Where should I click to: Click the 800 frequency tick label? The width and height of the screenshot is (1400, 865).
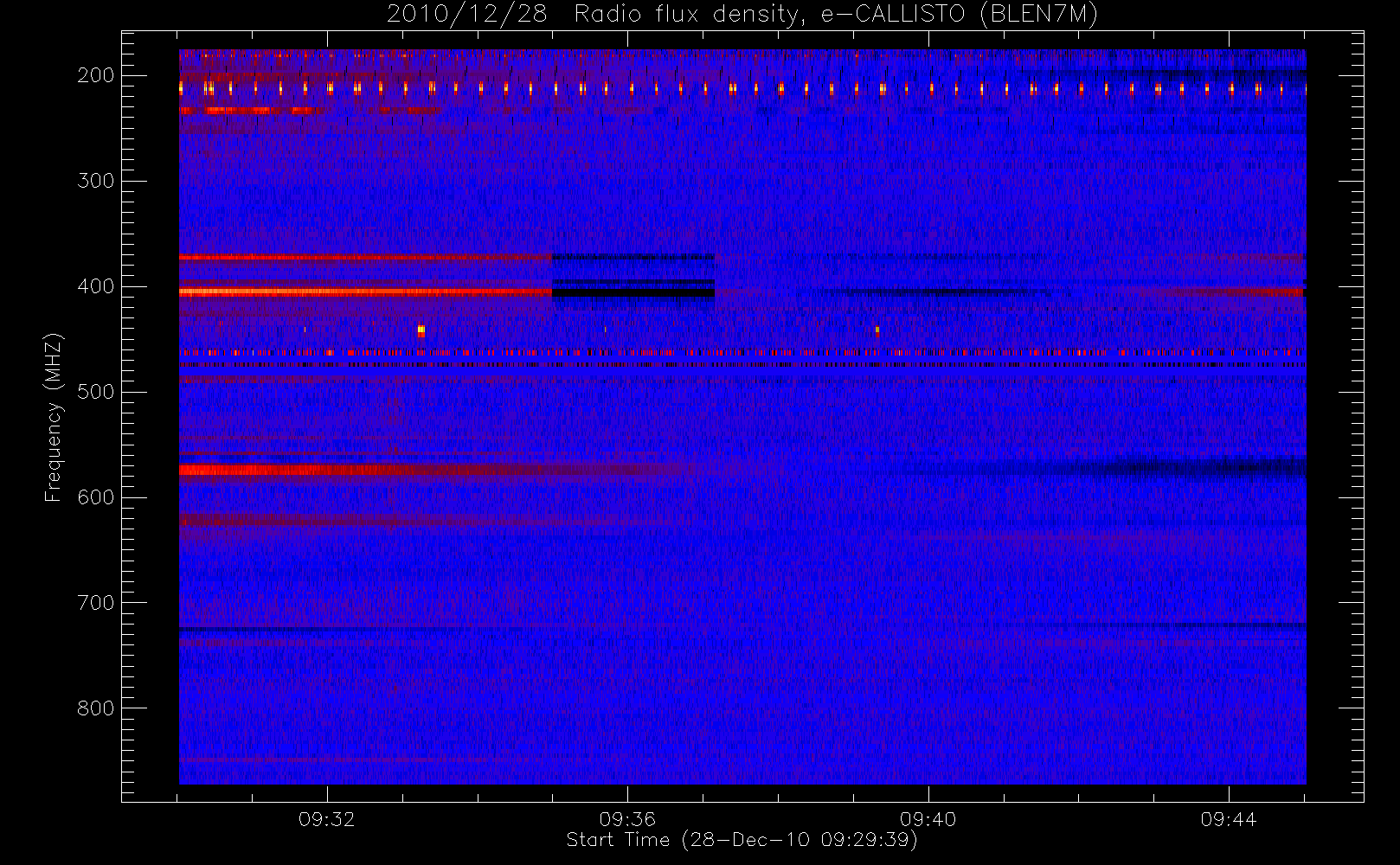click(96, 708)
